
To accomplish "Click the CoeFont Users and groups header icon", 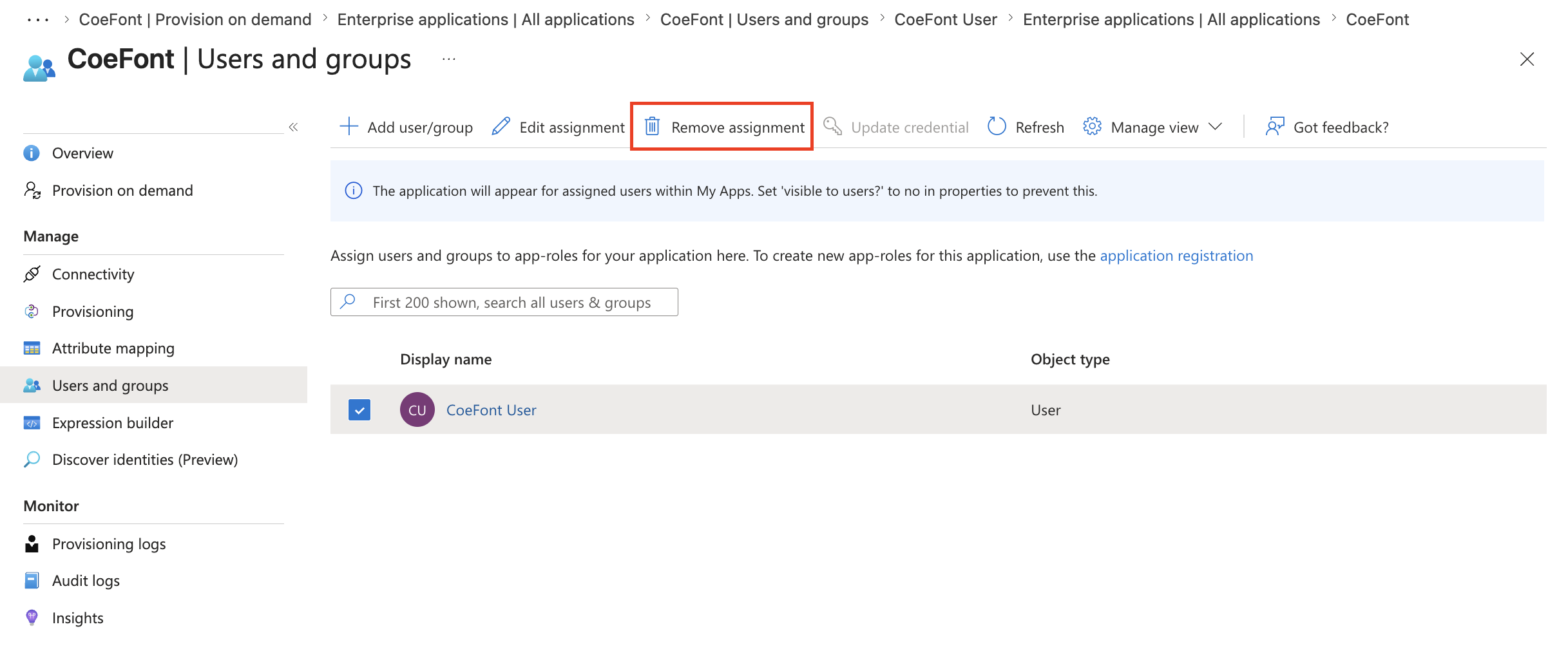I will [39, 68].
